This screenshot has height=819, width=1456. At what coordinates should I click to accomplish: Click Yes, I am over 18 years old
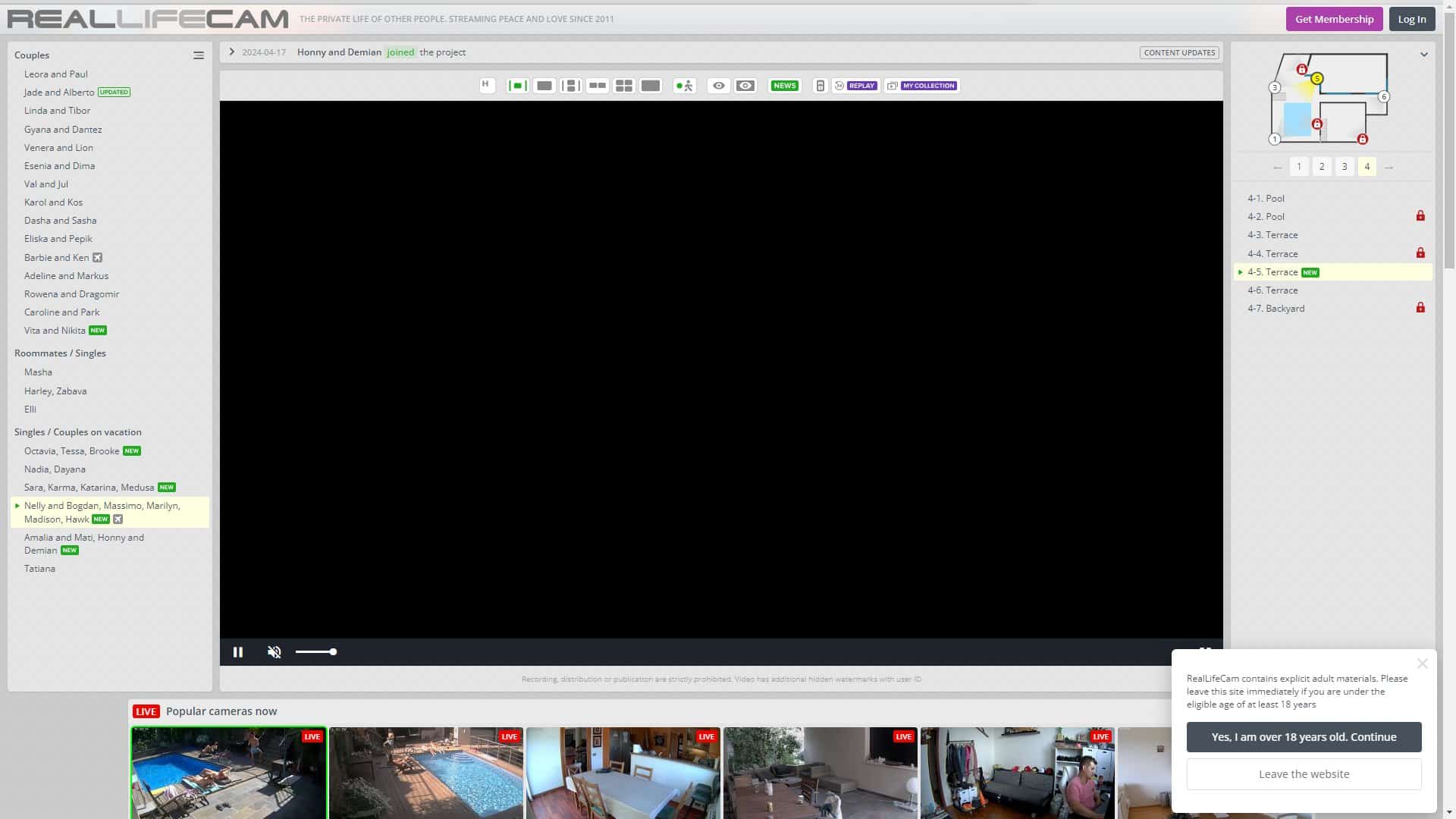tap(1304, 736)
